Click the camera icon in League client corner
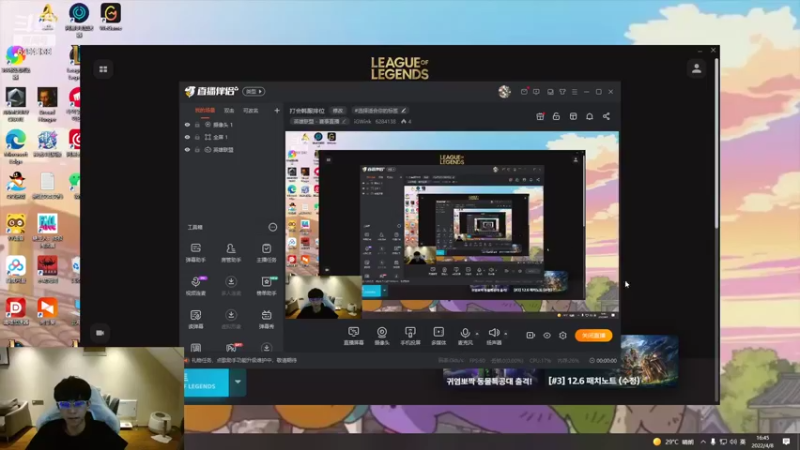Viewport: 800px width, 450px height. tap(100, 333)
